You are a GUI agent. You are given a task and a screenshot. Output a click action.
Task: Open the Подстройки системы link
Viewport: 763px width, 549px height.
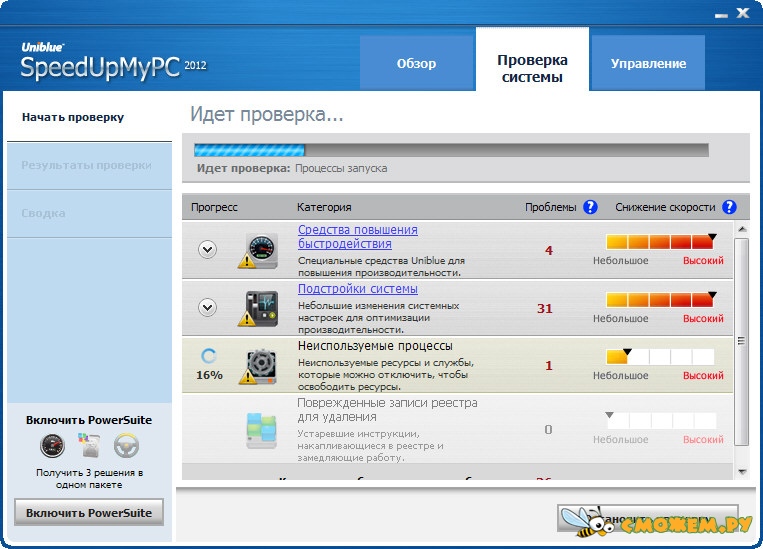coord(358,289)
